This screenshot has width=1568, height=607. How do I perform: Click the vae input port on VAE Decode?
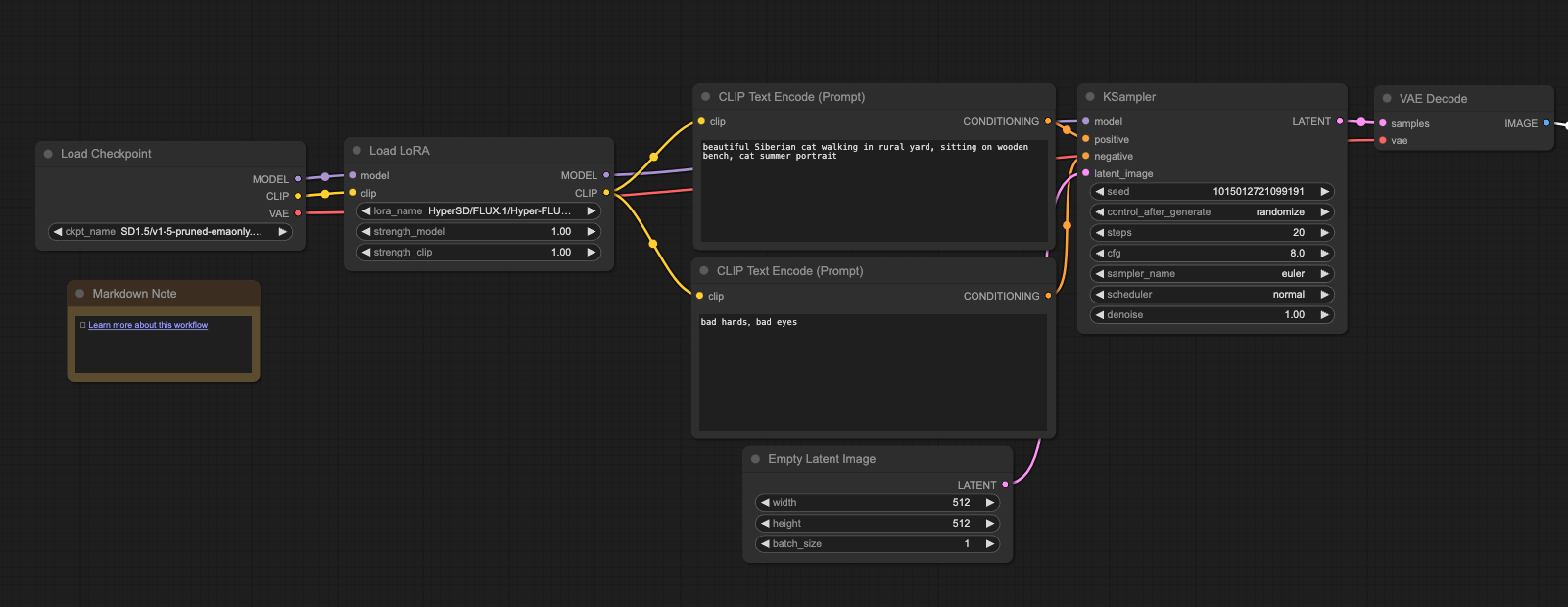pyautogui.click(x=1382, y=141)
